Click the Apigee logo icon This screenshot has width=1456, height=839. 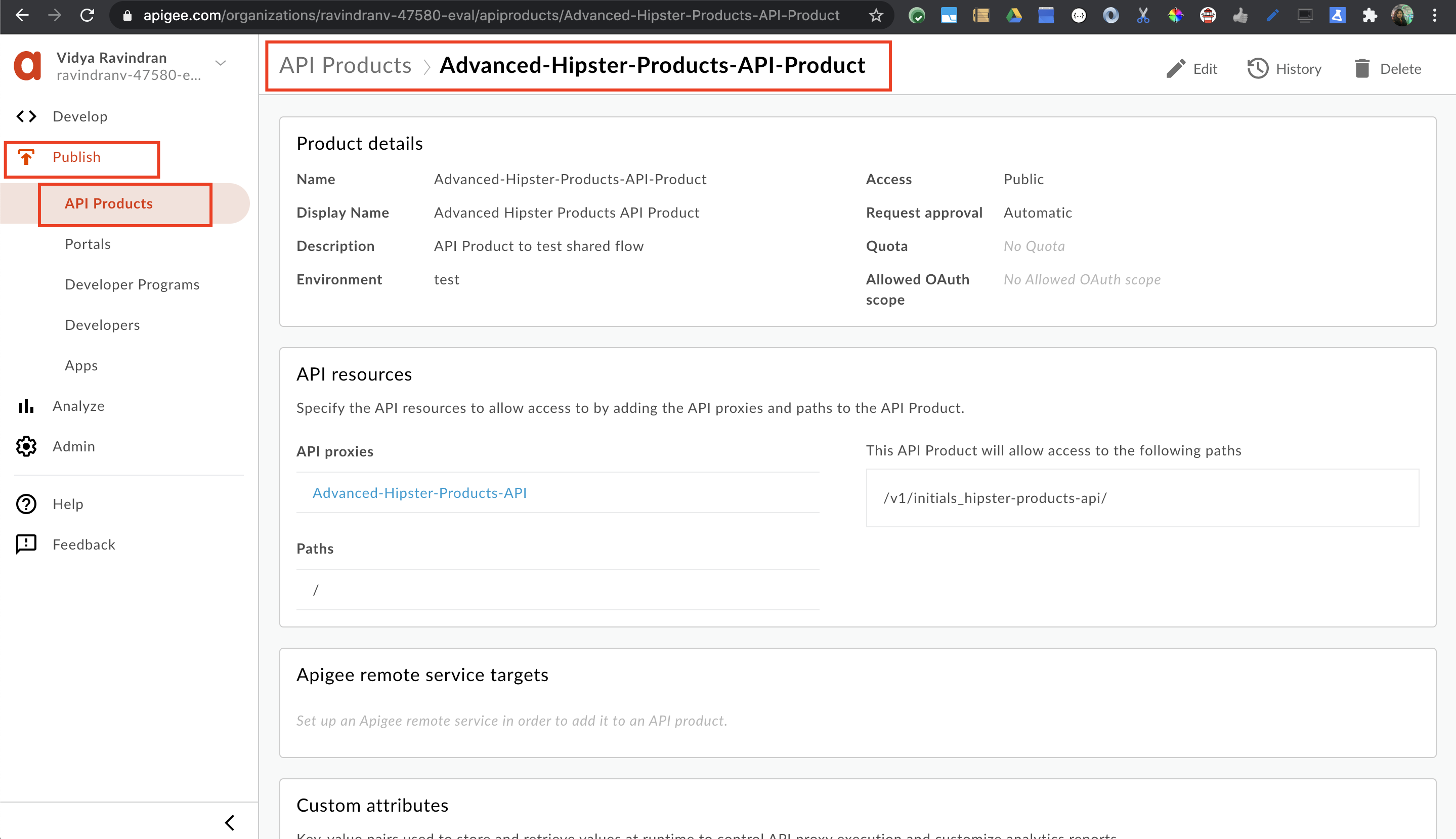pyautogui.click(x=28, y=66)
